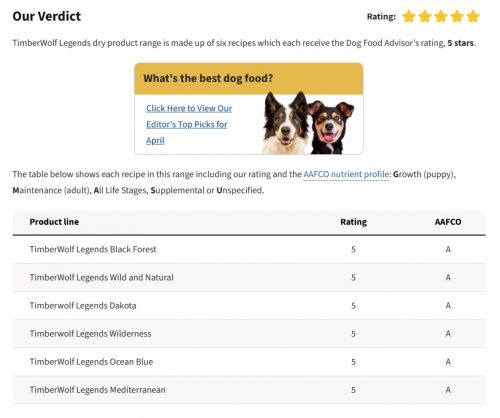The height and width of the screenshot is (418, 500).
Task: Click the '5 stars' bold text
Action: [x=460, y=43]
